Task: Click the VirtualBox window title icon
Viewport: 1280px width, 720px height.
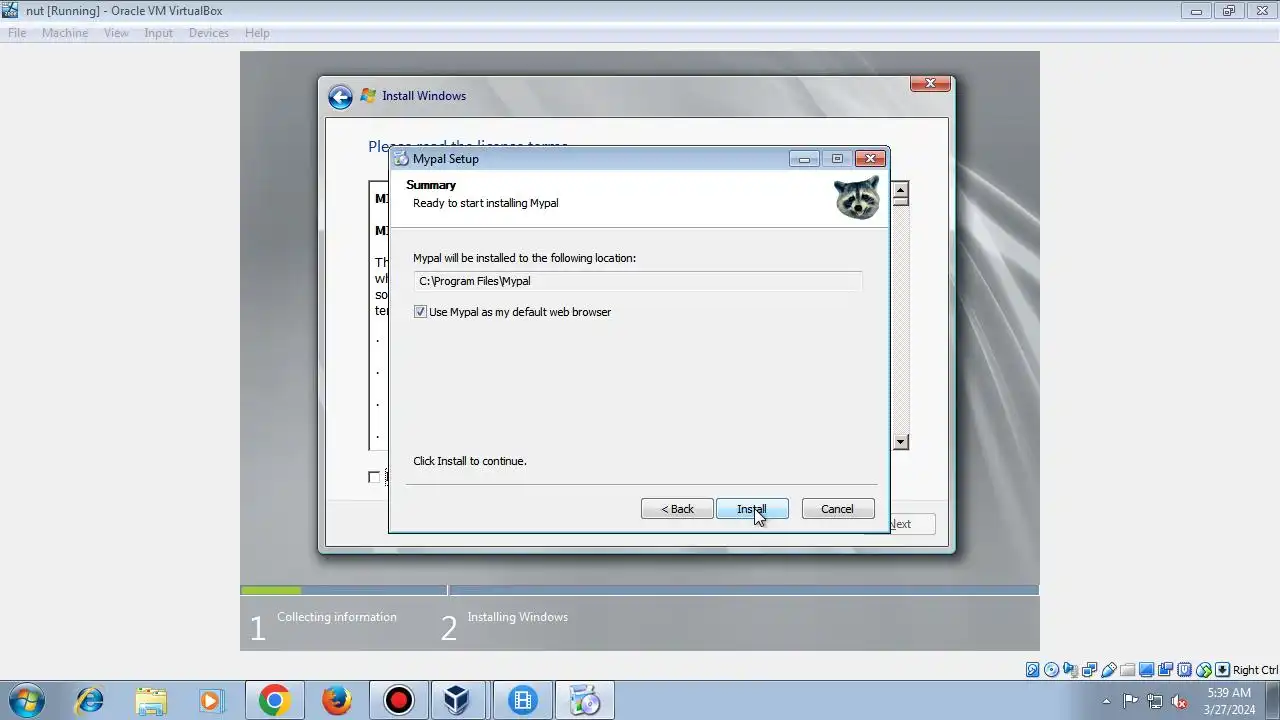Action: tap(10, 11)
